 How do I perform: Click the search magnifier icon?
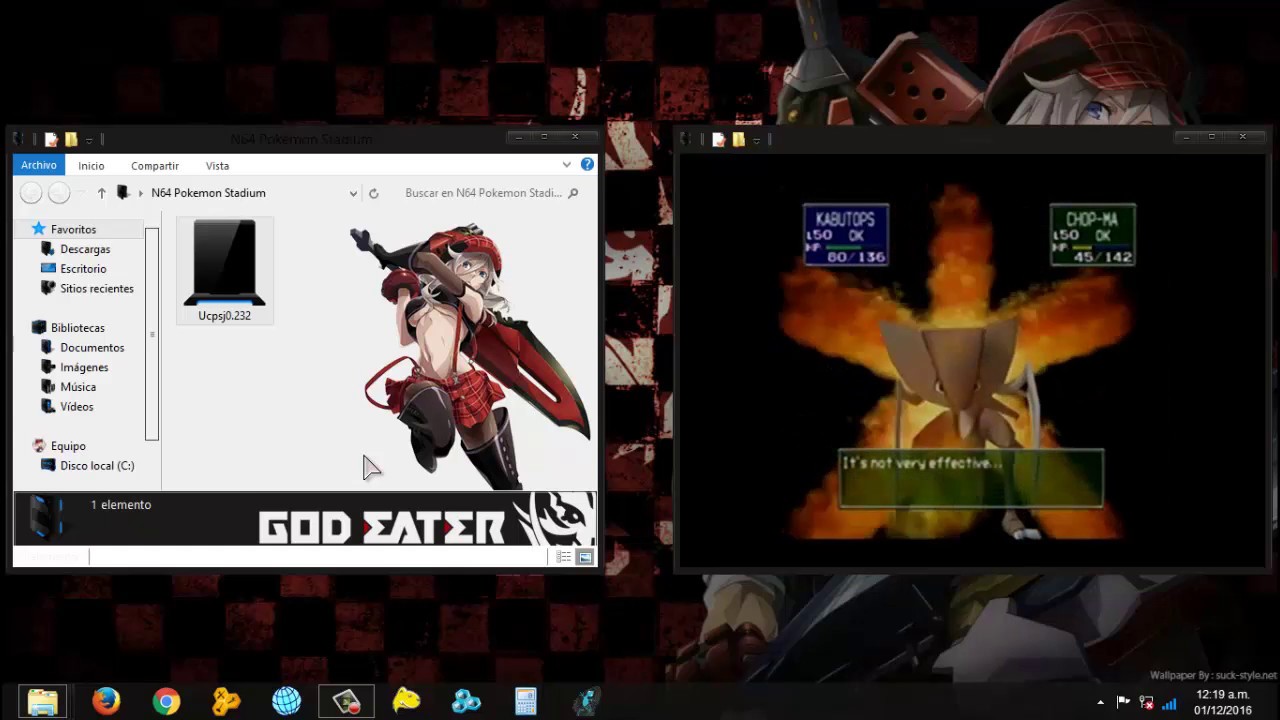click(573, 193)
